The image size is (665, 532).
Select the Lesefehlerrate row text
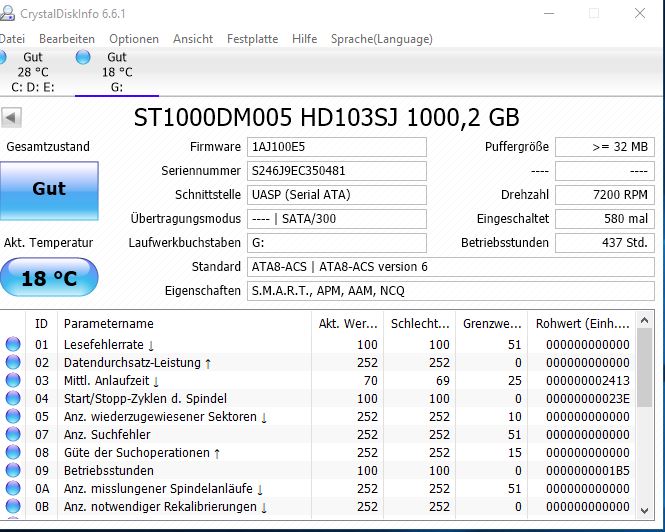coord(103,344)
